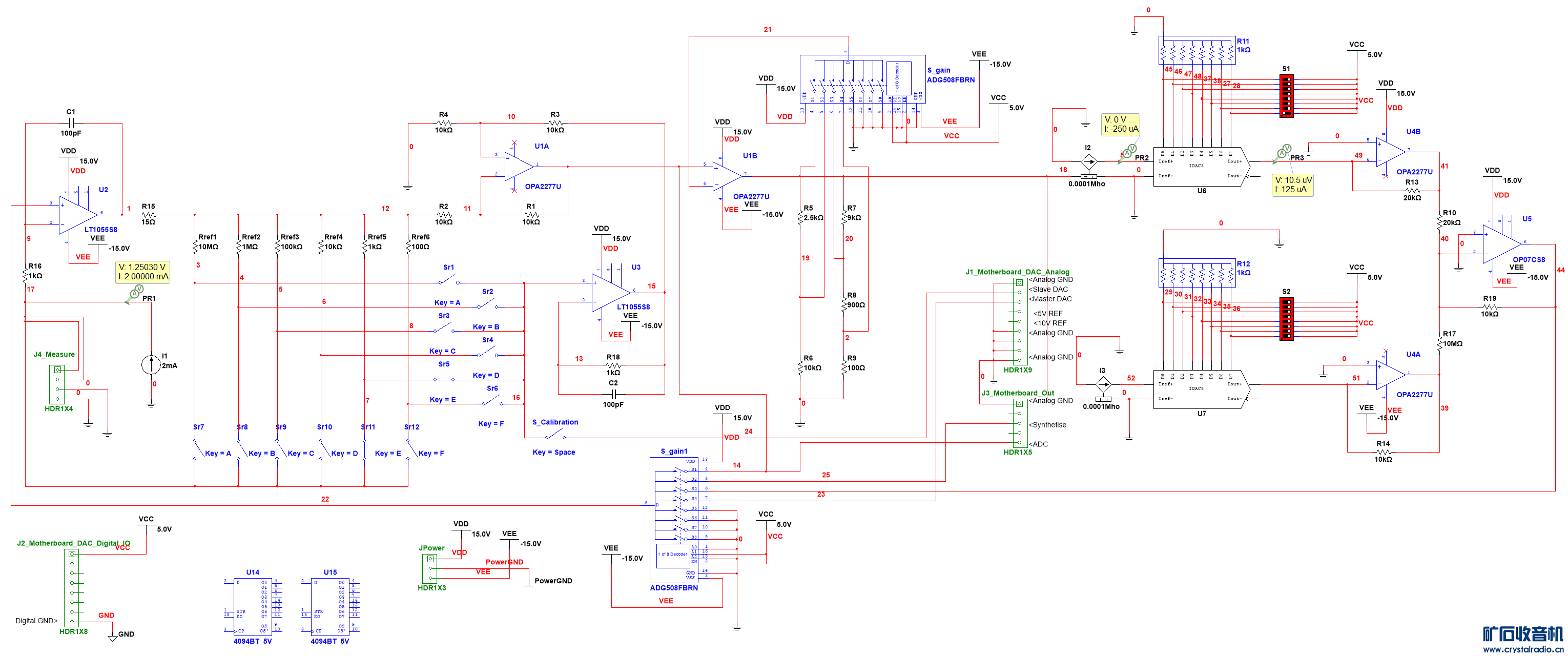Select the R14 10kΩ resistor
The height and width of the screenshot is (656, 1568).
click(1383, 452)
